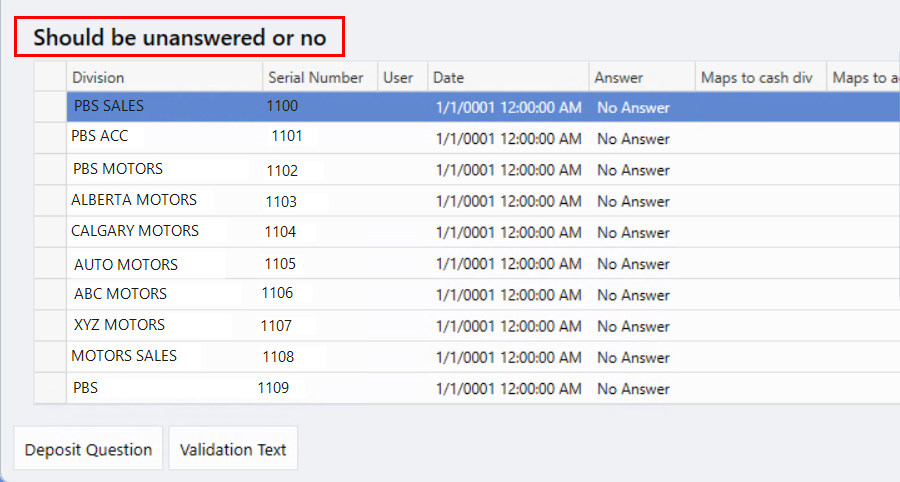The width and height of the screenshot is (900, 482).
Task: Select the XYZ MOTORS row
Action: [x=483, y=325]
